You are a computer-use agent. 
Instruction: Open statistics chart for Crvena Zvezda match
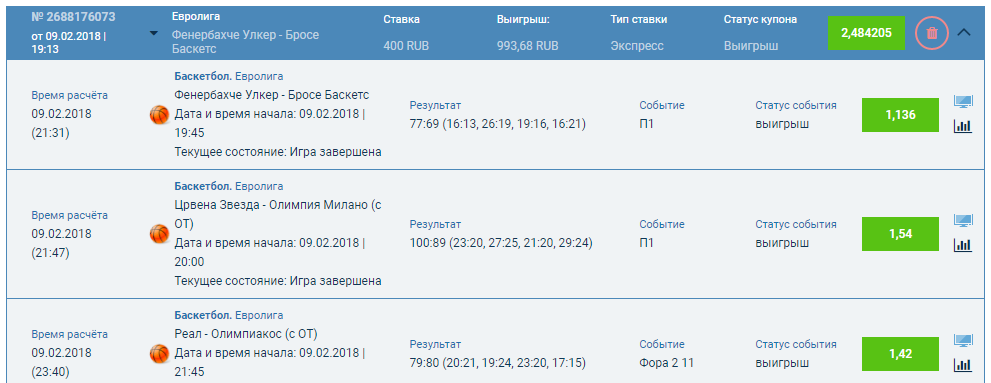pyautogui.click(x=962, y=245)
